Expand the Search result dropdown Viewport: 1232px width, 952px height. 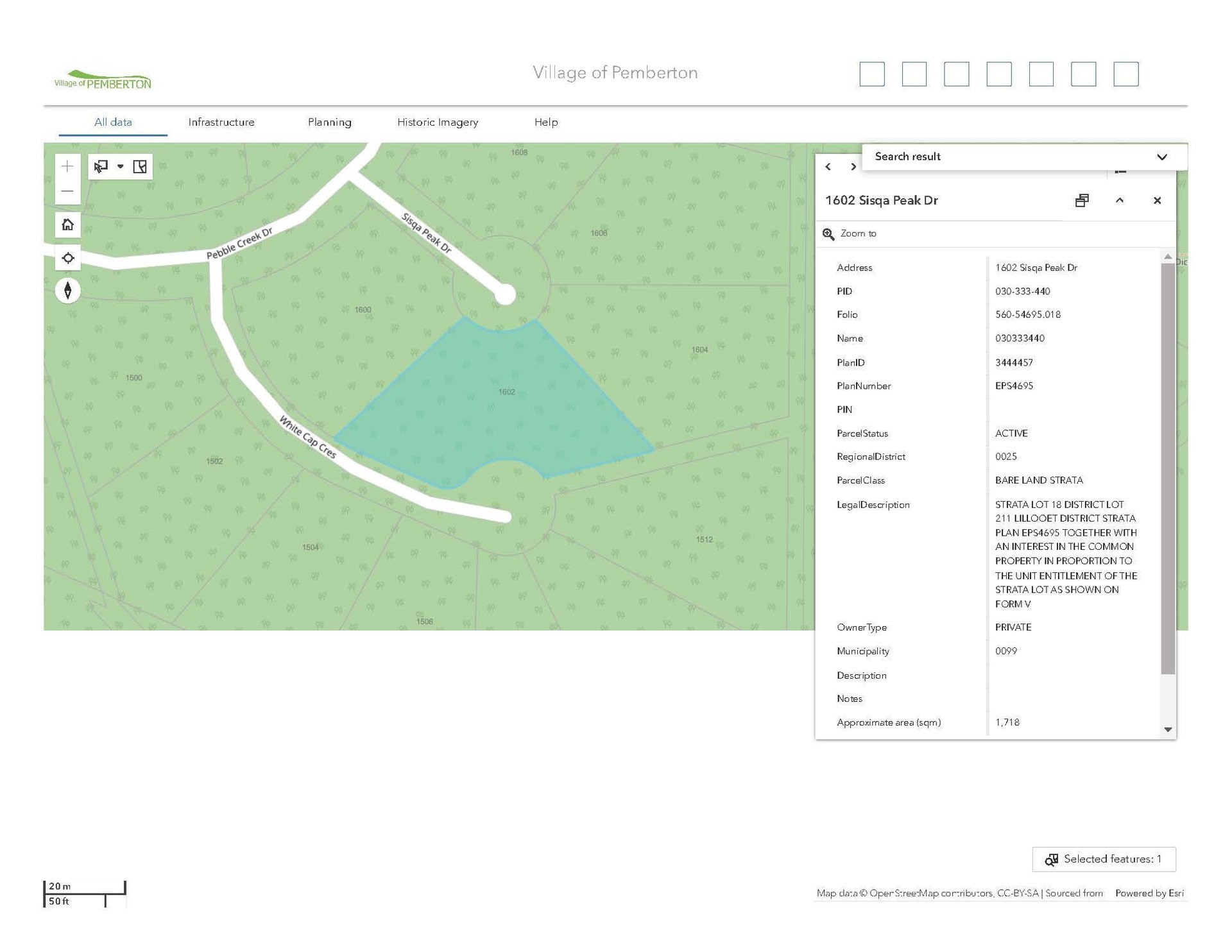click(x=1161, y=157)
